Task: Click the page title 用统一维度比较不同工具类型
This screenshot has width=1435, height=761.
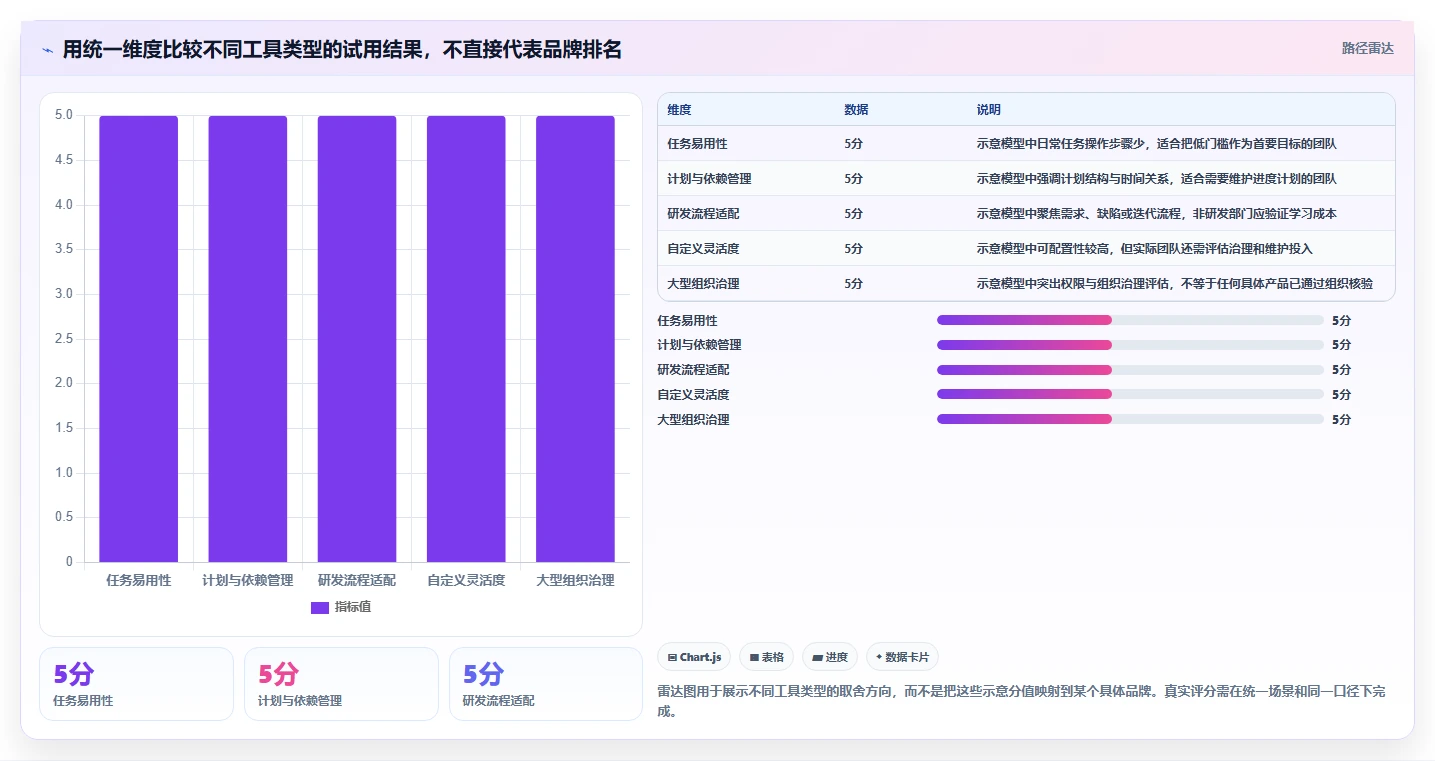Action: point(342,49)
